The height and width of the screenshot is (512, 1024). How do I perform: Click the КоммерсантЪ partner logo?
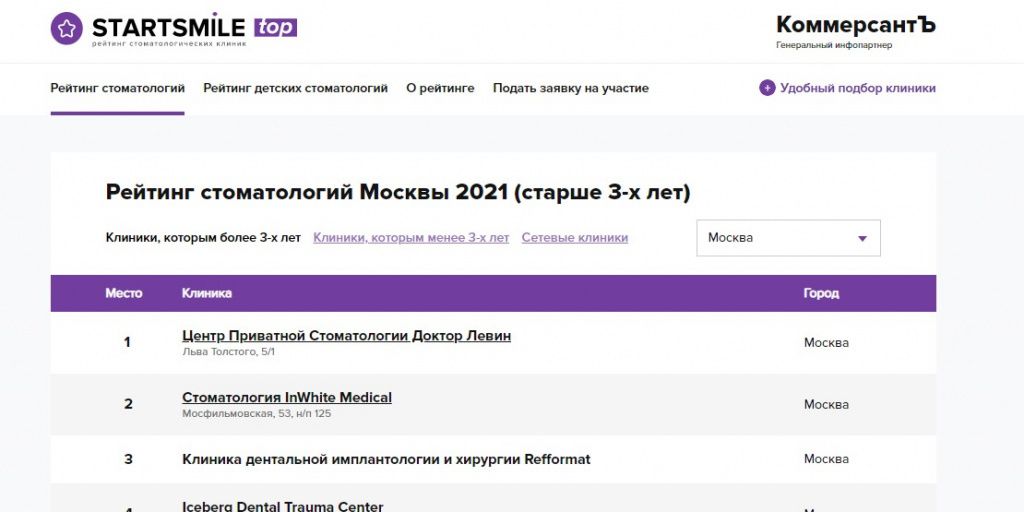856,25
